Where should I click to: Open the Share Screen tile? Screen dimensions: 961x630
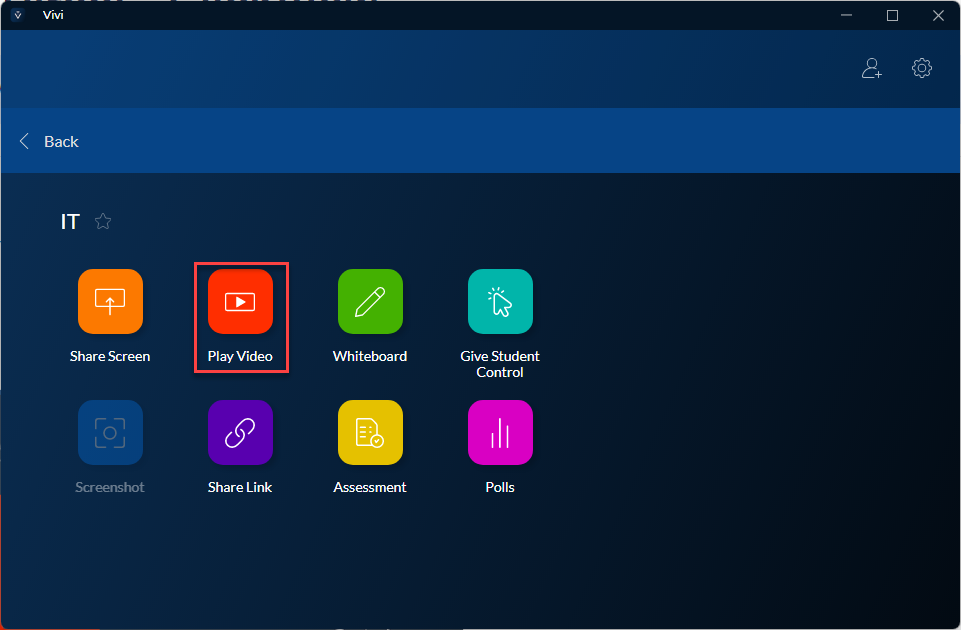tap(110, 301)
